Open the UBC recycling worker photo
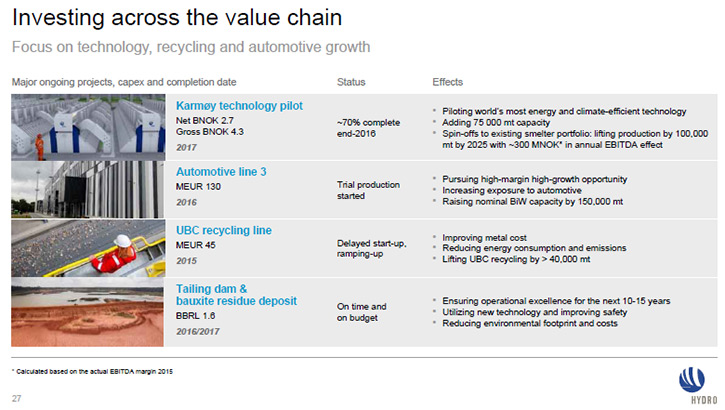This screenshot has width=725, height=410. tap(88, 248)
